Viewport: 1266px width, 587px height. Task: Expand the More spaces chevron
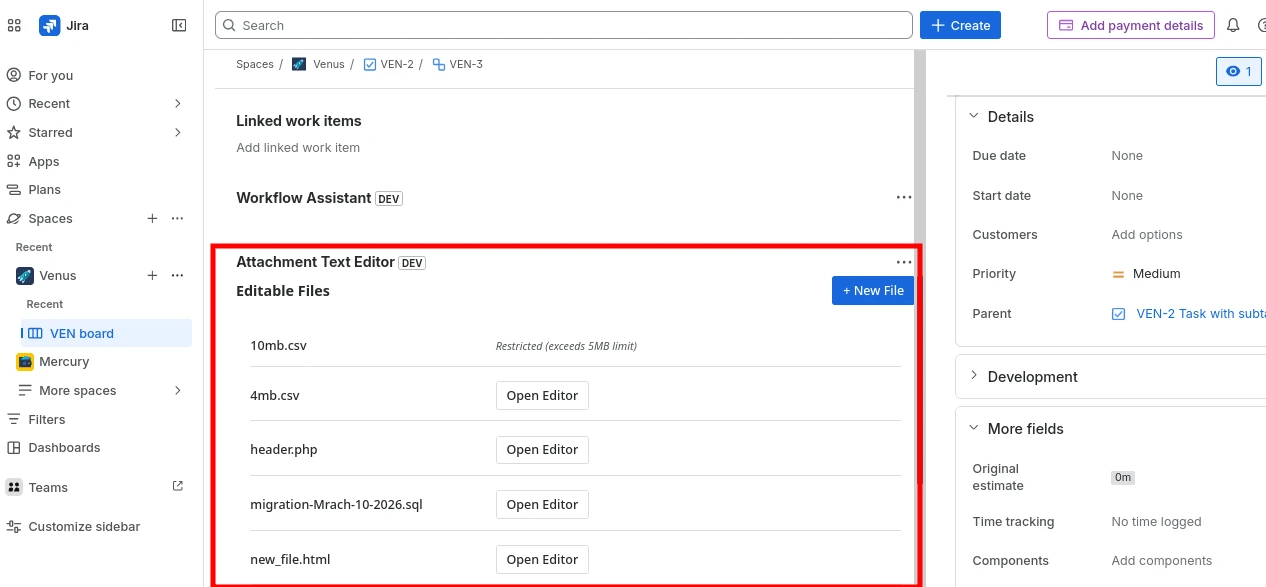[x=178, y=390]
